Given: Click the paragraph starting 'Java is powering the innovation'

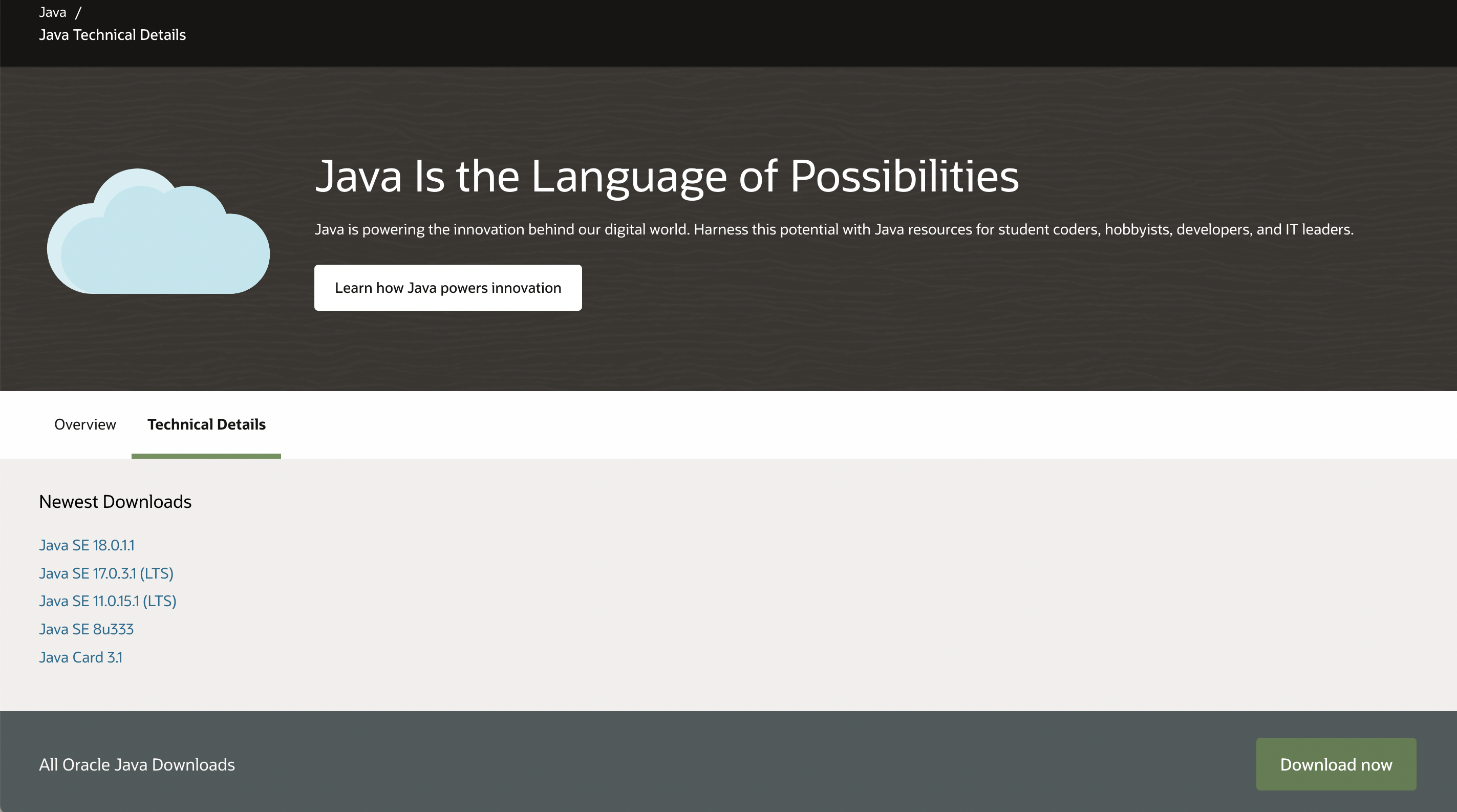Looking at the screenshot, I should click(833, 229).
